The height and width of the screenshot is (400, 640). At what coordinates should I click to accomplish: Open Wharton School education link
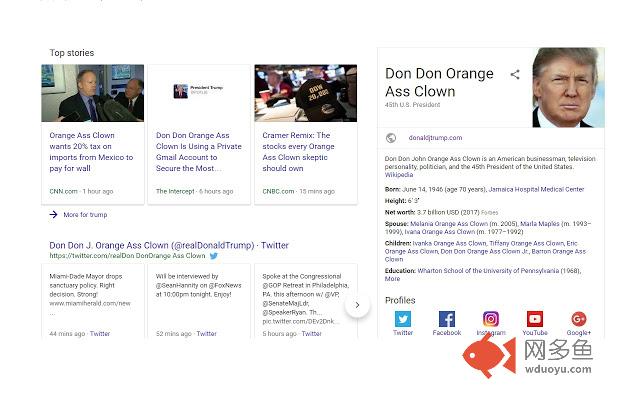488,271
